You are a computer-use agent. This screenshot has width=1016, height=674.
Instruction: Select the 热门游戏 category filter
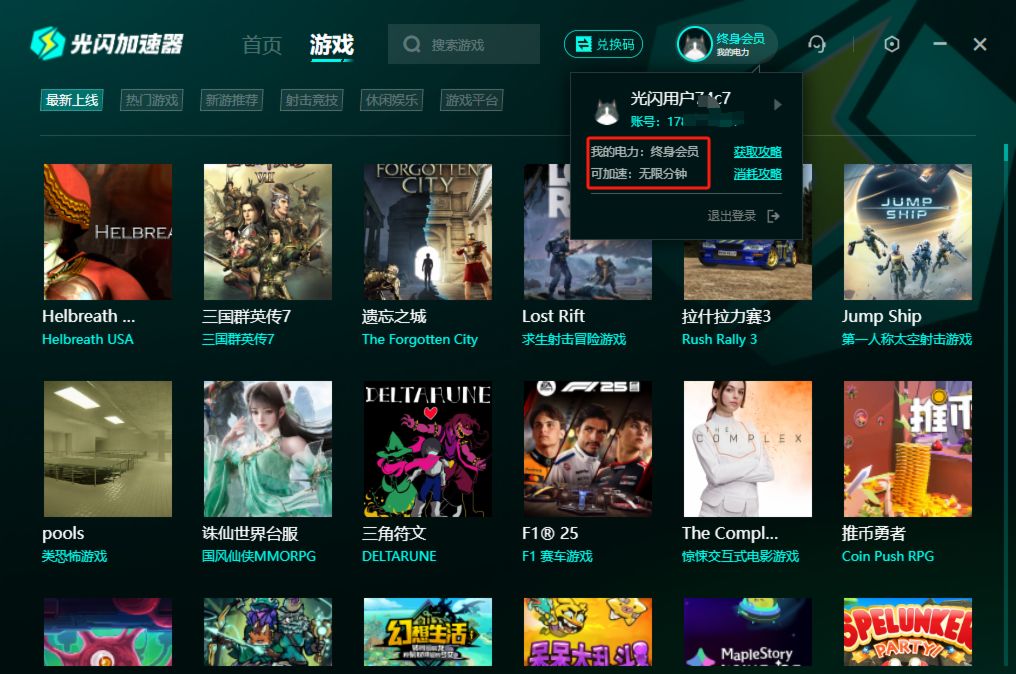pos(152,100)
